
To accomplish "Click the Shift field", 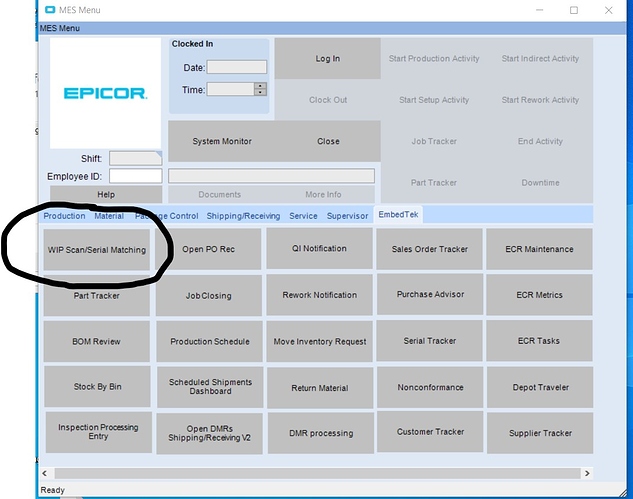I will [x=135, y=158].
